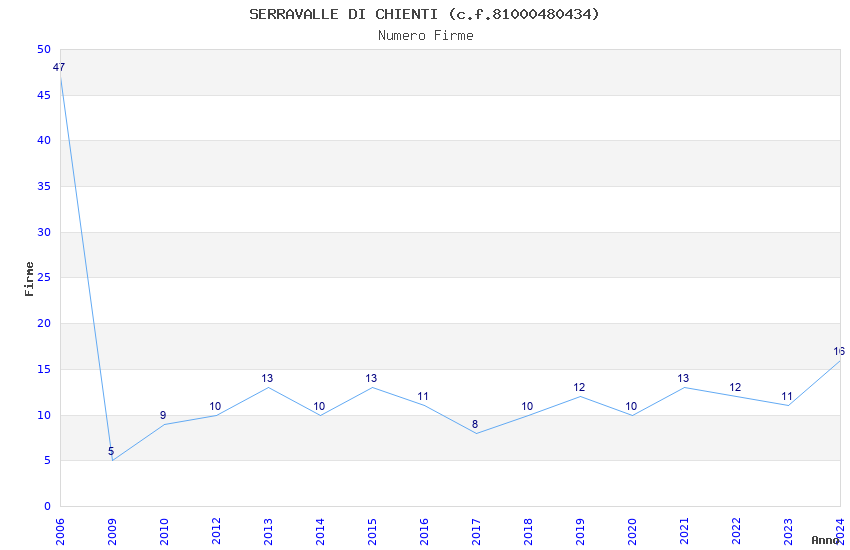The width and height of the screenshot is (850, 550).
Task: Click x-axis year label 2015
Action: [x=372, y=531]
